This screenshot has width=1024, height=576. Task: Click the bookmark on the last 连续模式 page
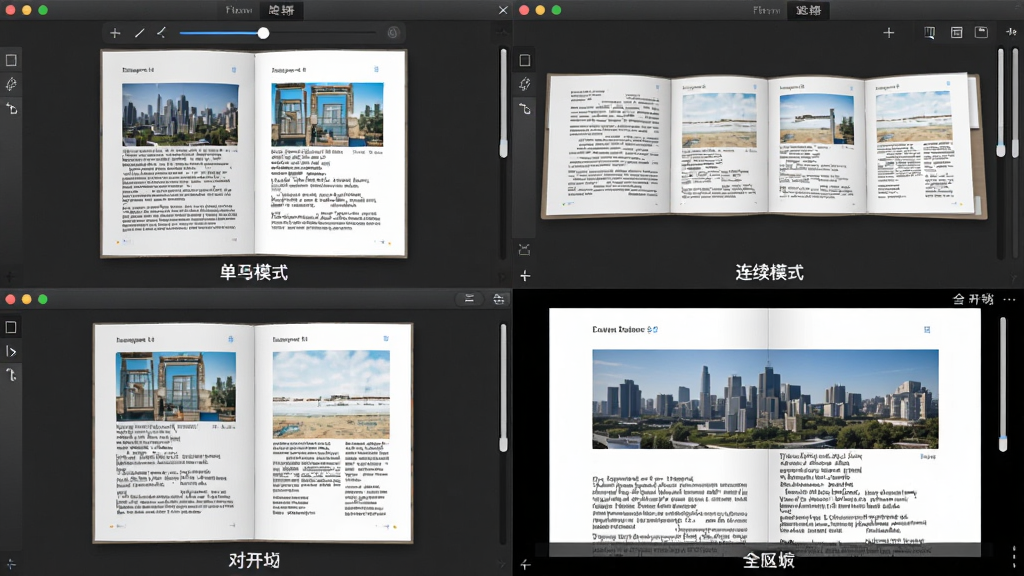(948, 84)
